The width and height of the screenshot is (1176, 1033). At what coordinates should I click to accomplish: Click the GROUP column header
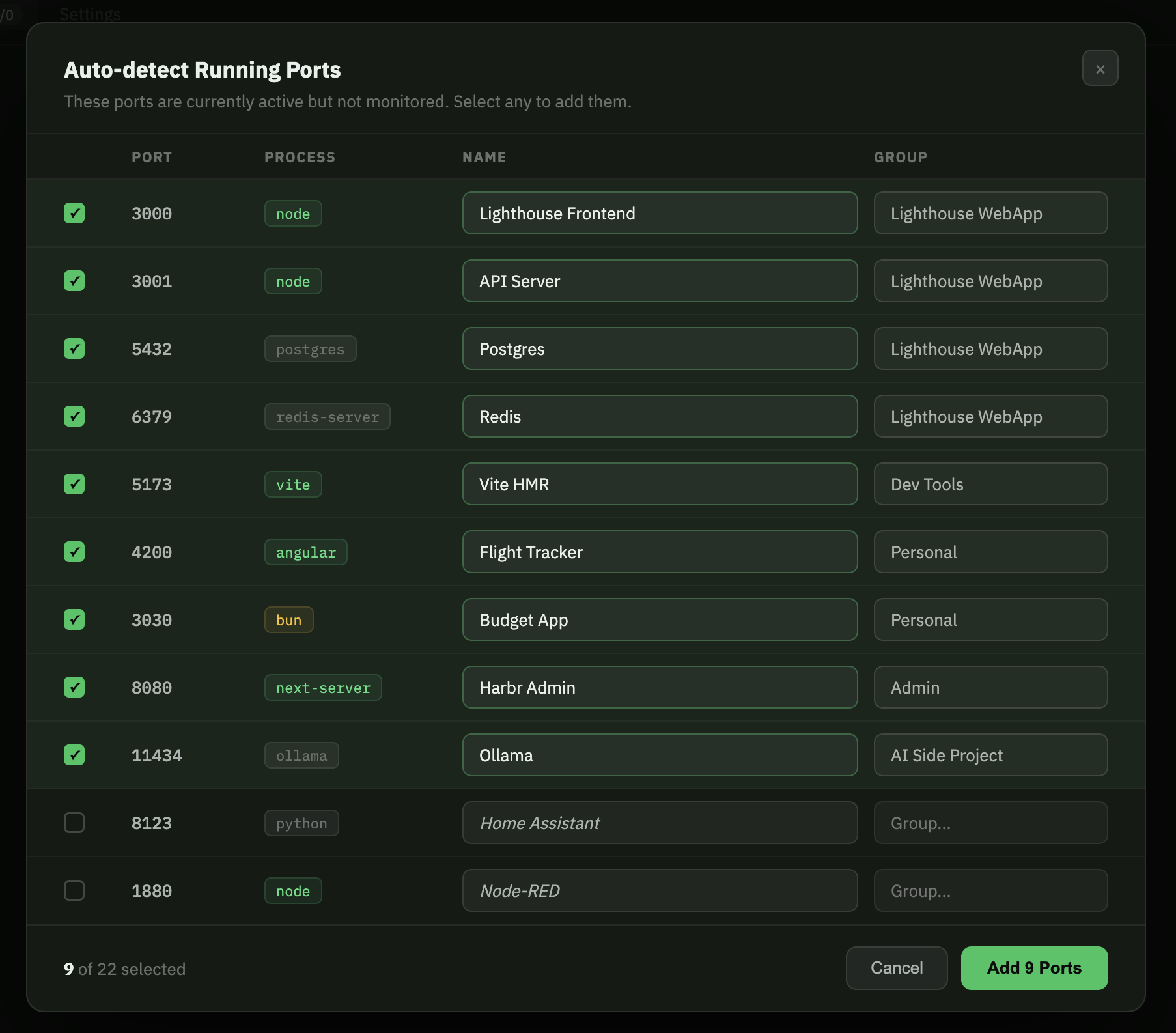901,157
